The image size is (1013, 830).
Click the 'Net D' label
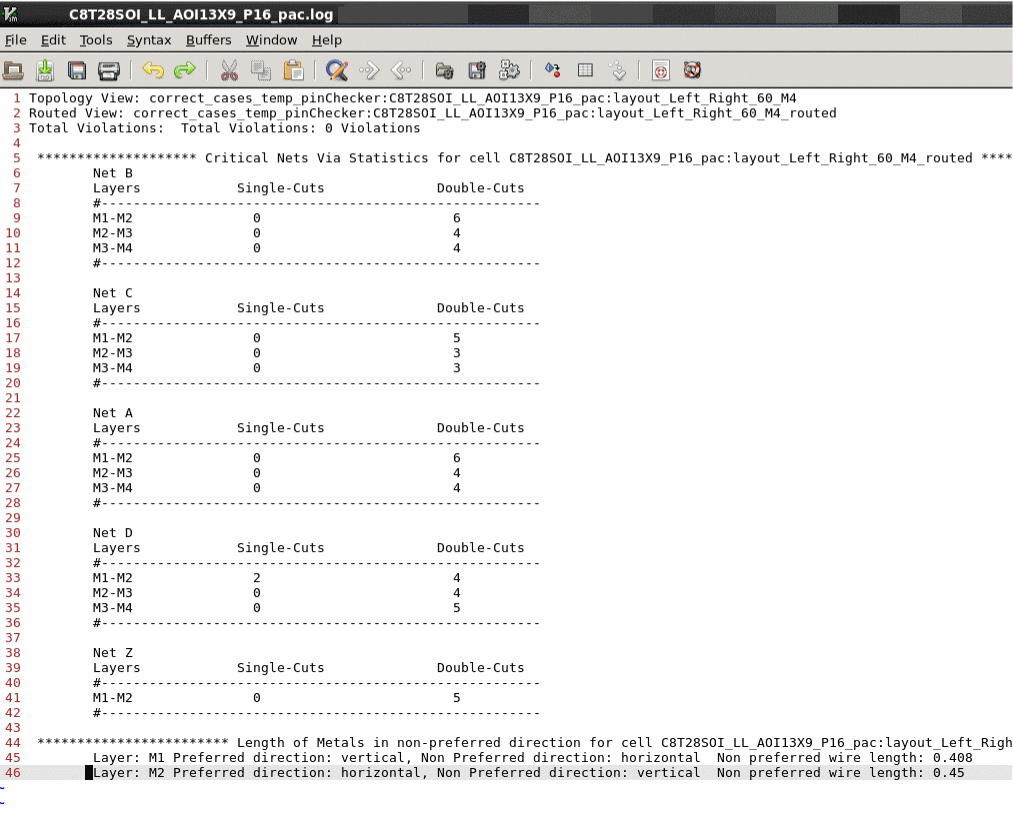click(x=112, y=533)
